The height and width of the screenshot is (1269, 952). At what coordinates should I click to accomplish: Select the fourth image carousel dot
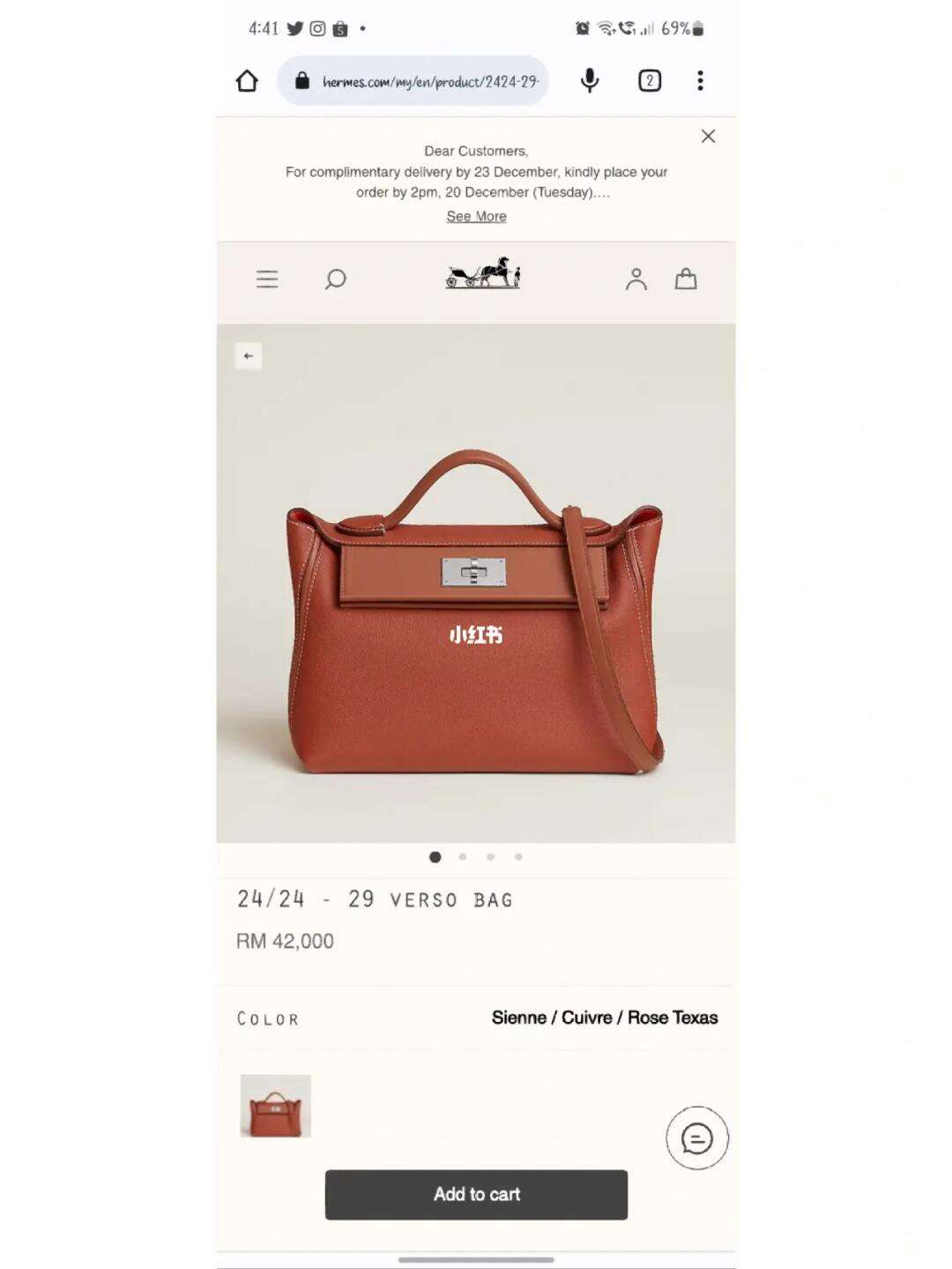518,856
